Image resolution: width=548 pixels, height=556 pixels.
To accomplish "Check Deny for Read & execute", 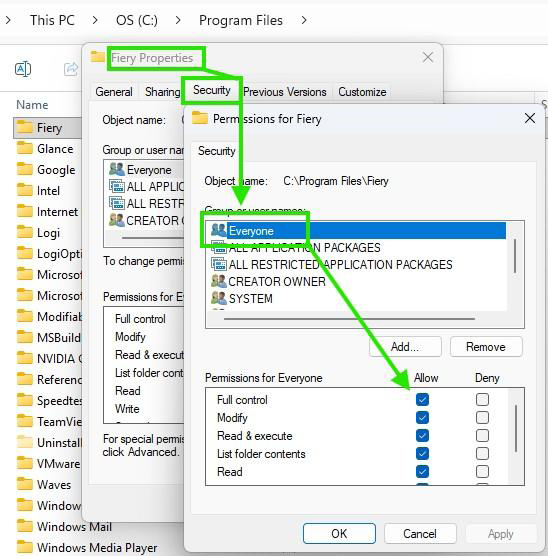I will 482,435.
